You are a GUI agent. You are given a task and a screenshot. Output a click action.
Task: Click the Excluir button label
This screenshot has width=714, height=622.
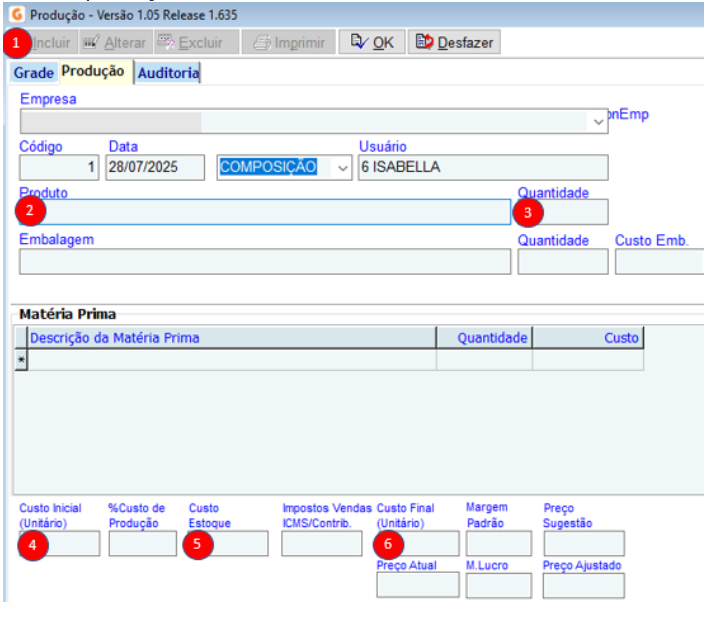200,43
